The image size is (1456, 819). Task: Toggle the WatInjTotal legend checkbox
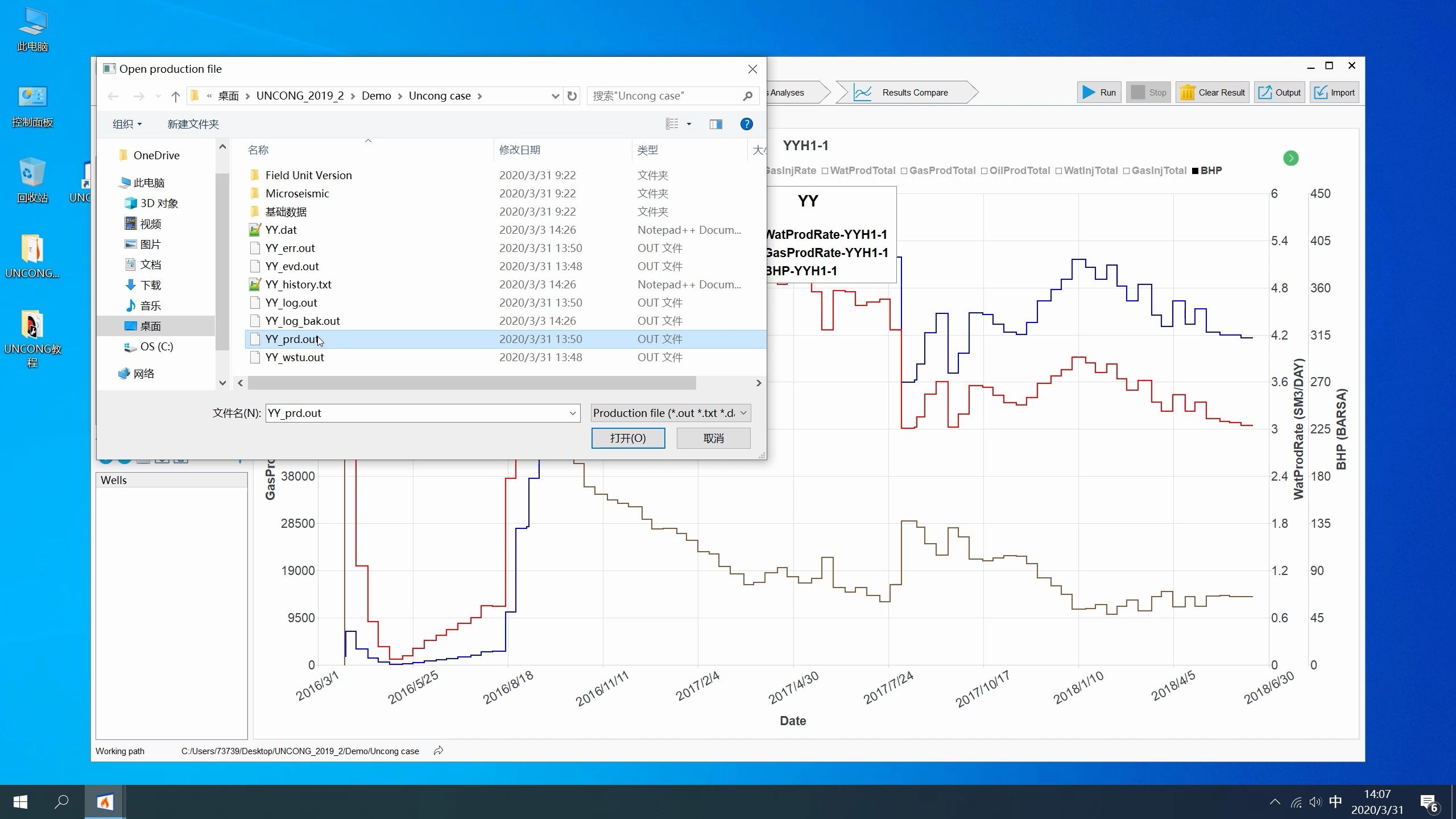[x=1058, y=171]
